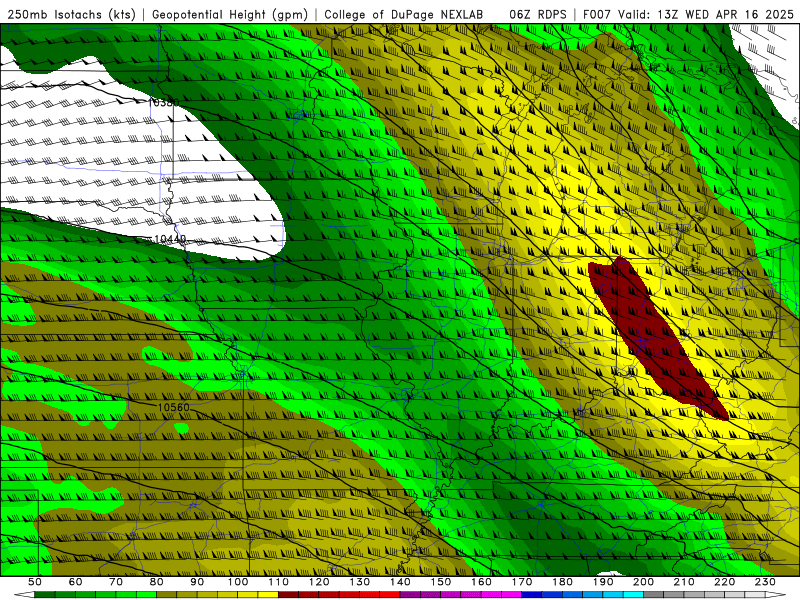The width and height of the screenshot is (800, 600).
Task: Click the 220 value on the color scale
Action: pyautogui.click(x=724, y=582)
